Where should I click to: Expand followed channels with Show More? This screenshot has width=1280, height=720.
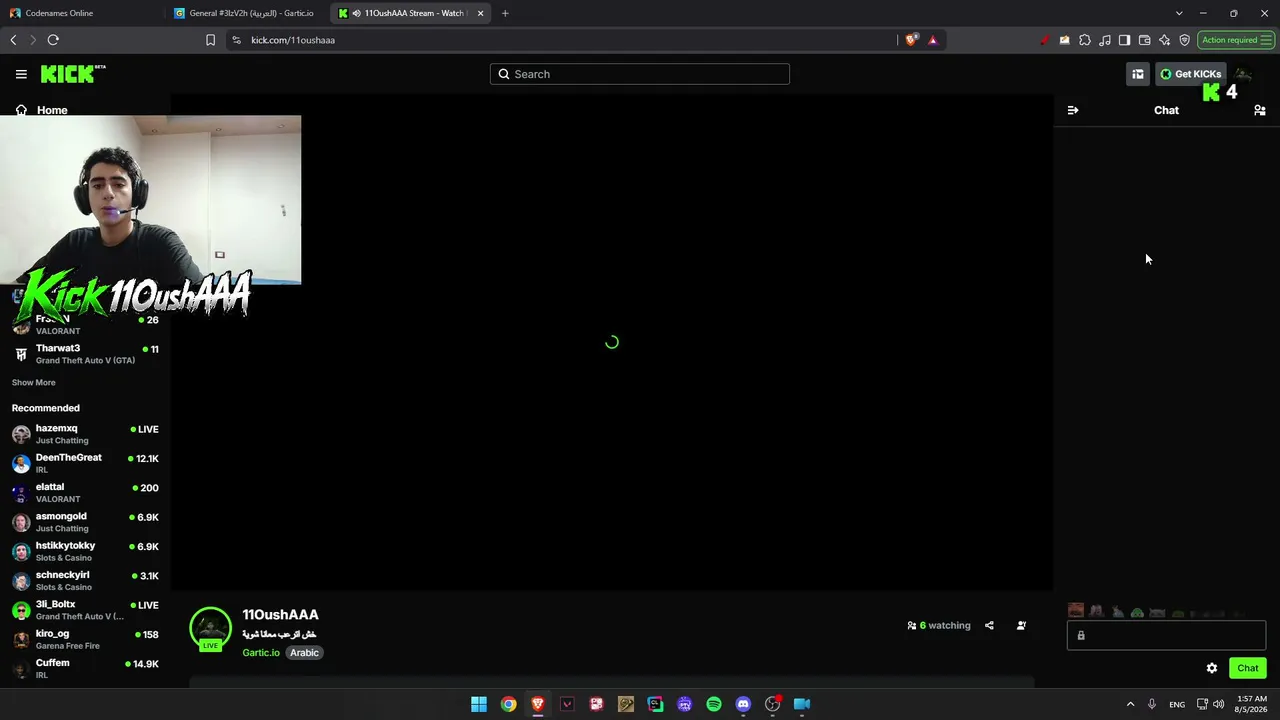click(34, 382)
